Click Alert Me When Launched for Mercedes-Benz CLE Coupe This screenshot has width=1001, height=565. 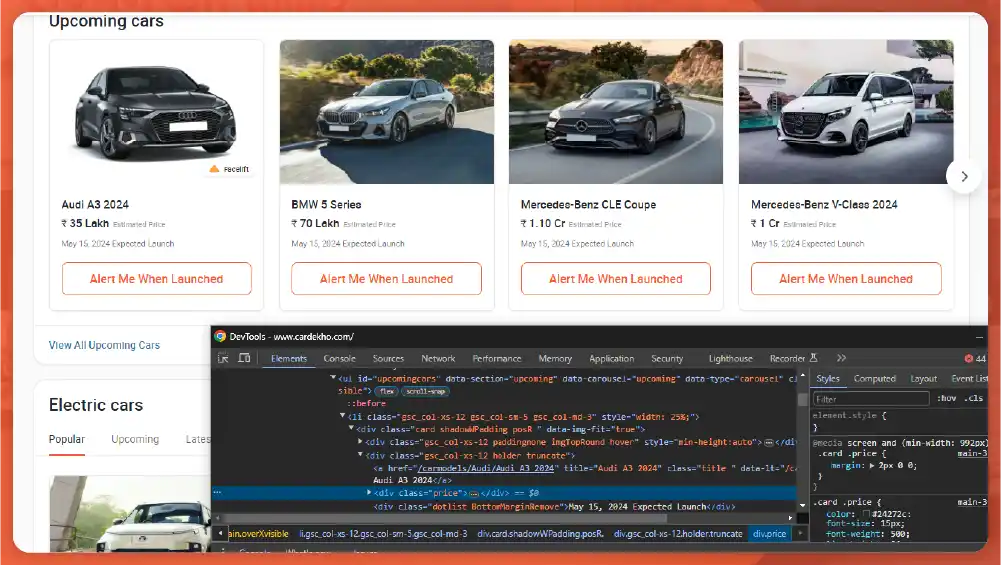pos(615,279)
